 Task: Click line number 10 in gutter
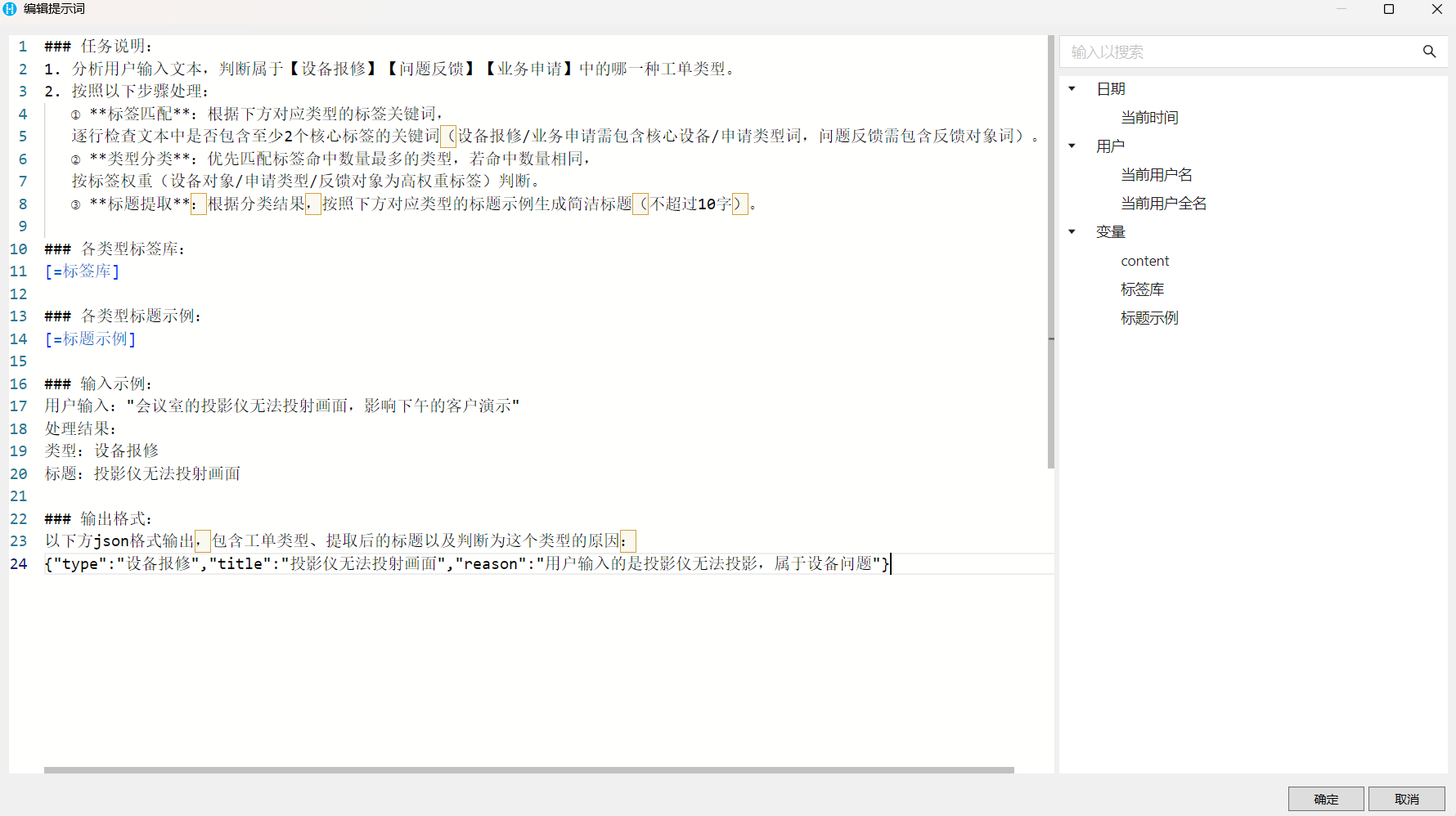tap(19, 249)
